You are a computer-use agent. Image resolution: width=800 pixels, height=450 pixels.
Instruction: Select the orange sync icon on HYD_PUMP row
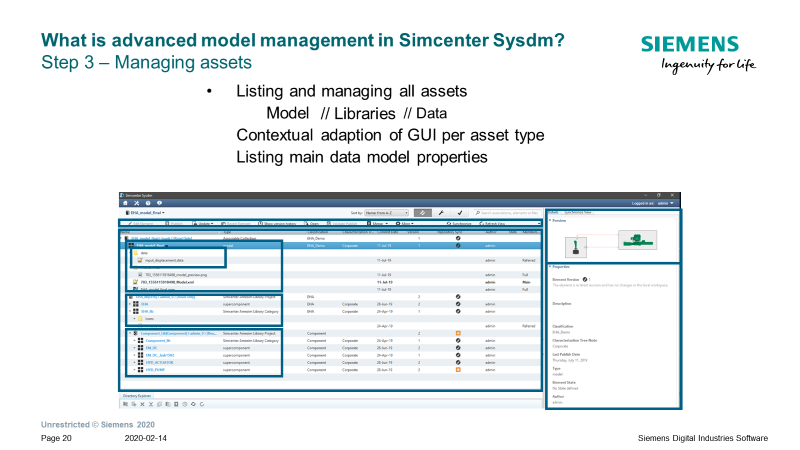click(458, 369)
